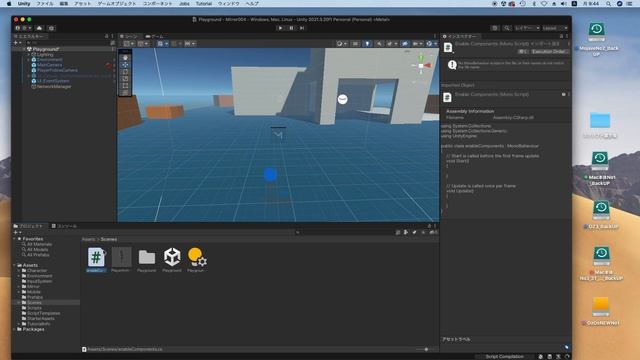Image resolution: width=640 pixels, height=360 pixels.
Task: Click the Execution Order button
Action: pyautogui.click(x=549, y=52)
